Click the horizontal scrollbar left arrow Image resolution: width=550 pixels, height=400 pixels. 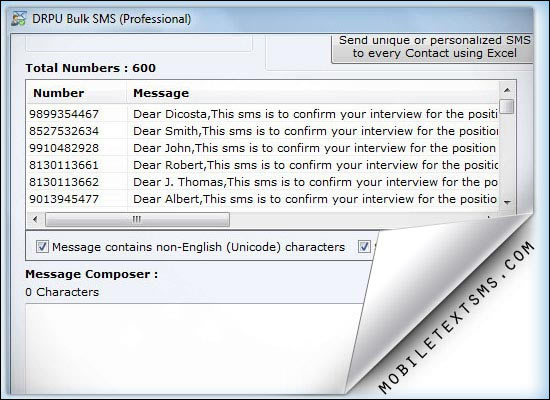pos(35,220)
